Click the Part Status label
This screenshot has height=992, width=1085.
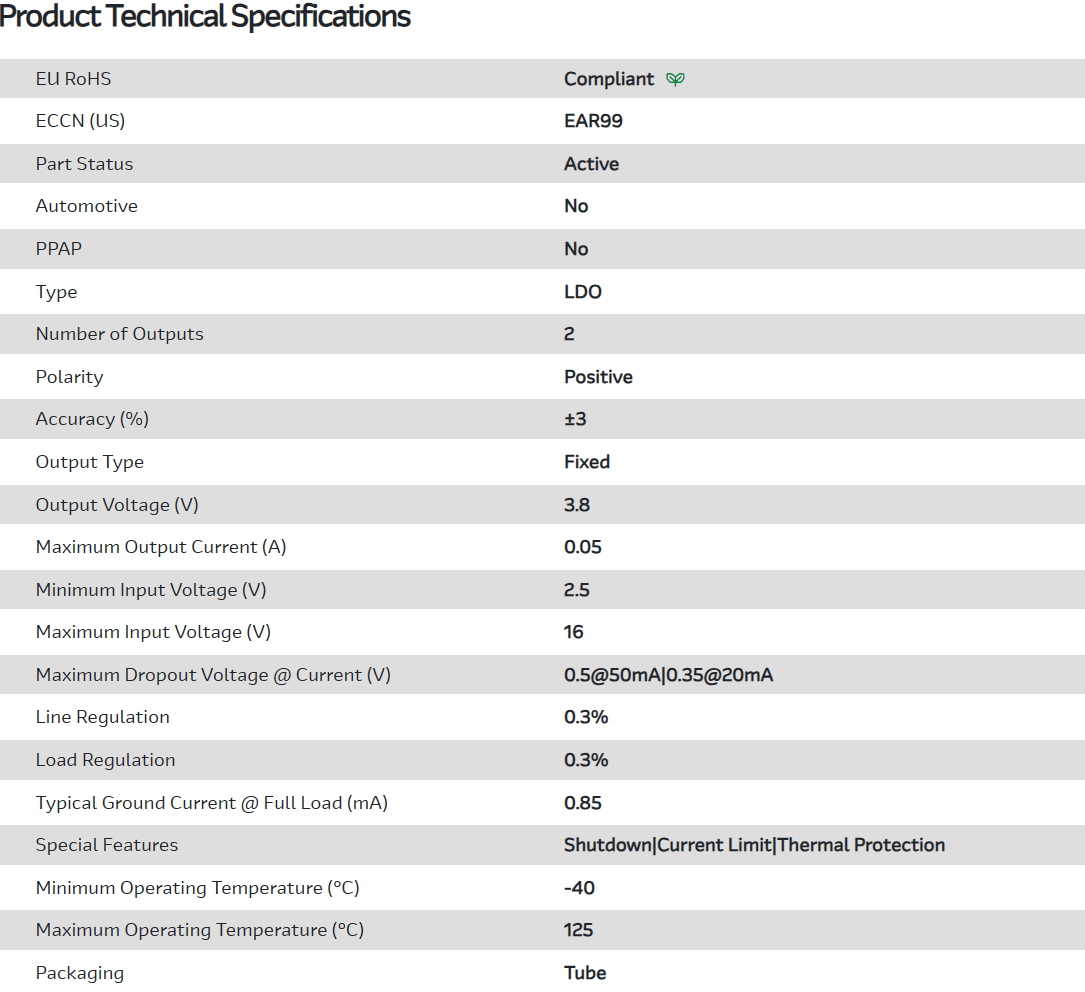point(84,164)
